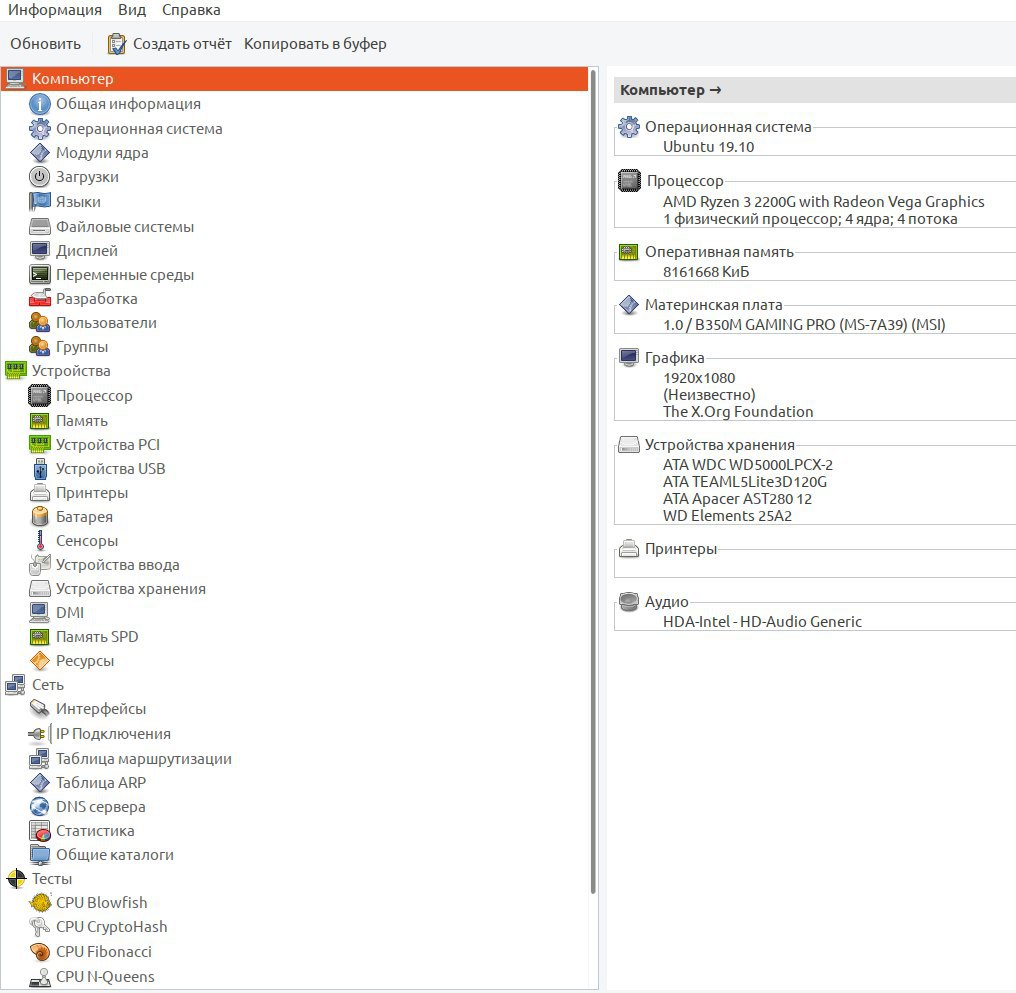Click the 1920x1080 resolution value
This screenshot has width=1016, height=993.
(698, 378)
